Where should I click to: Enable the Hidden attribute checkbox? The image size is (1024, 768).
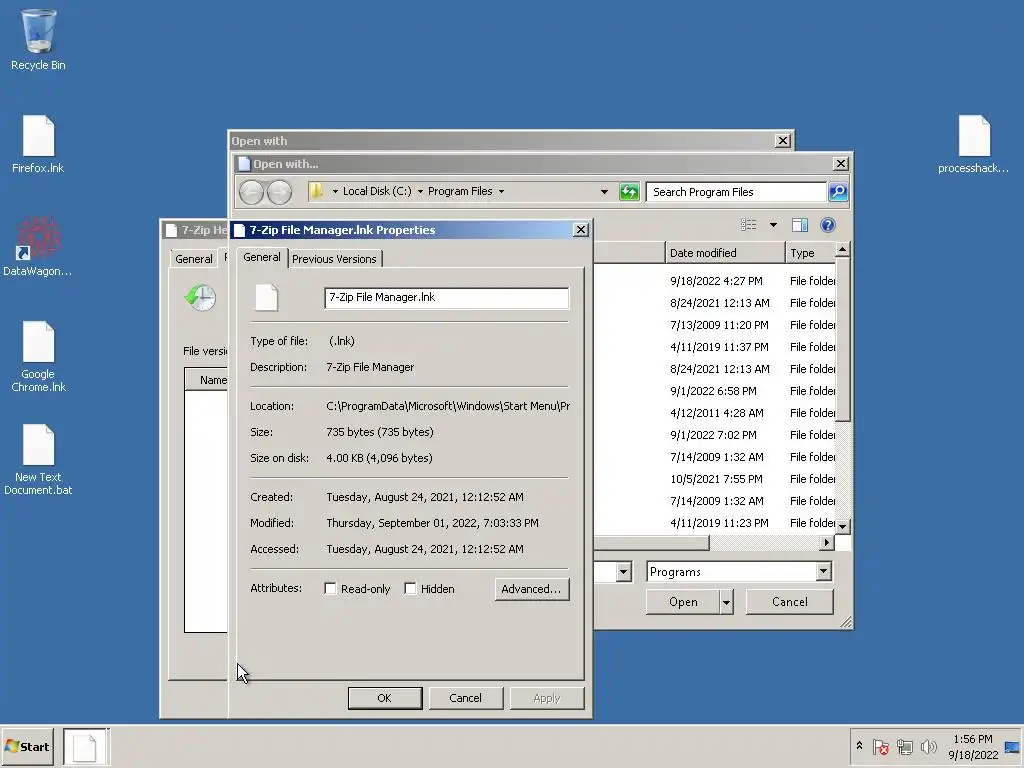[410, 589]
